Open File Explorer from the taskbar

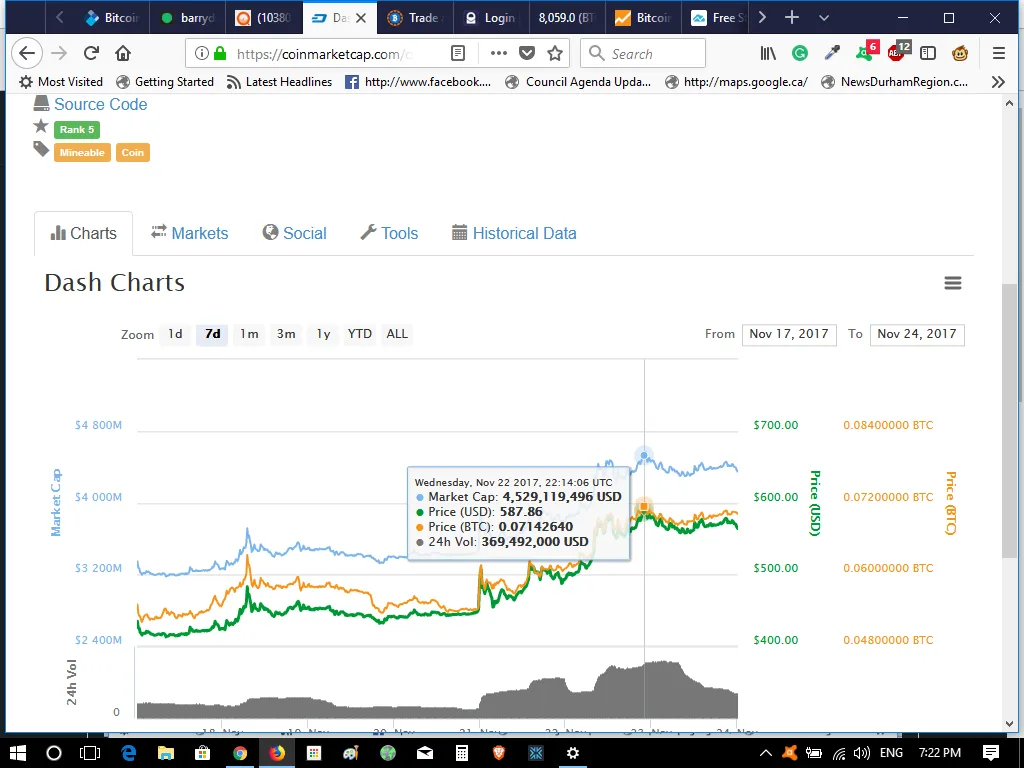(x=165, y=753)
